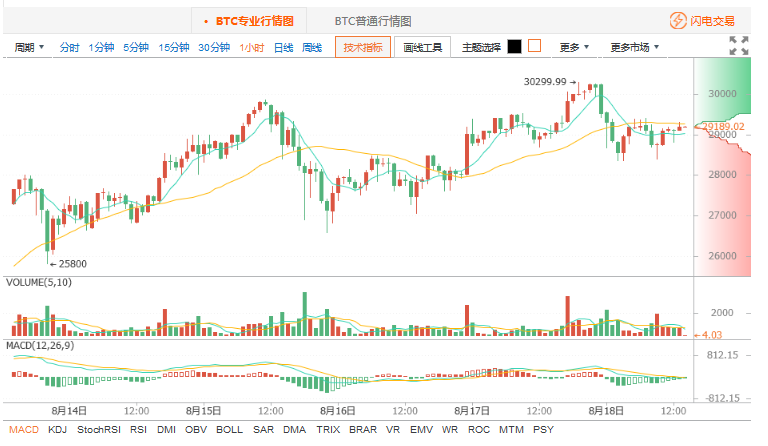Click the fullscreen expand icon
This screenshot has height=446, width=768.
738,45
